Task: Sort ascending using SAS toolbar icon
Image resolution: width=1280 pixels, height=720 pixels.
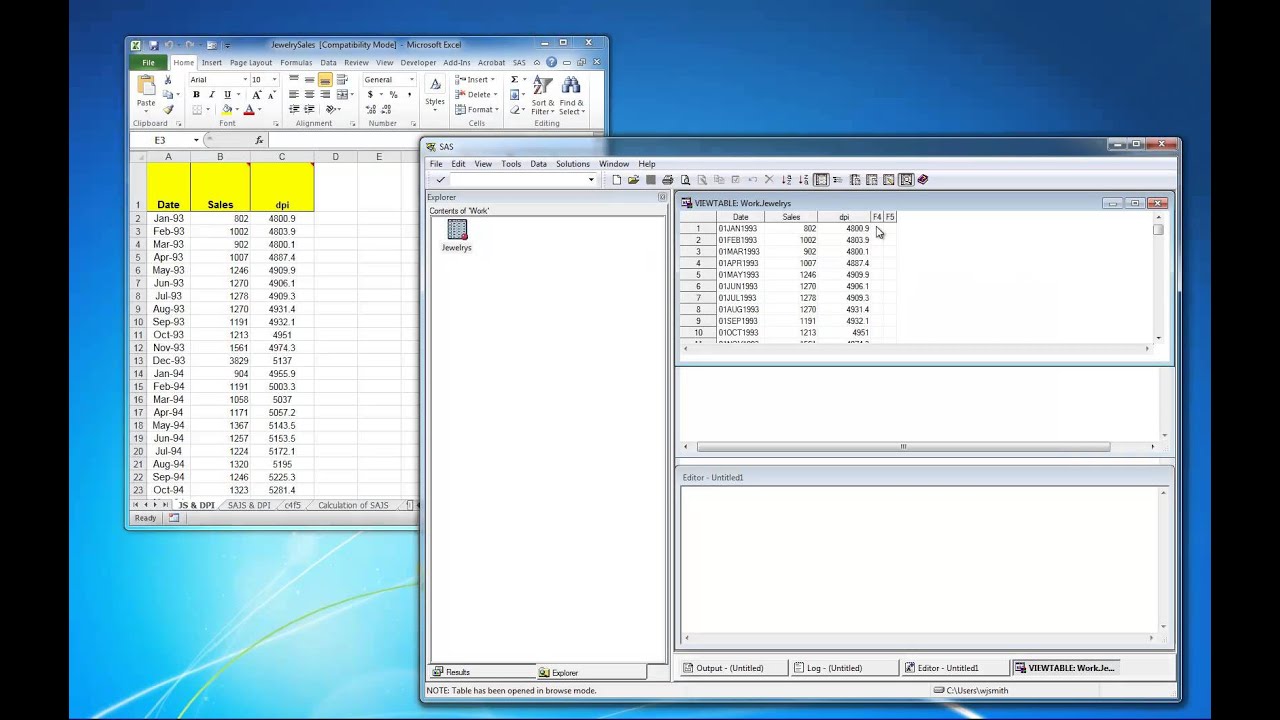Action: pos(786,180)
